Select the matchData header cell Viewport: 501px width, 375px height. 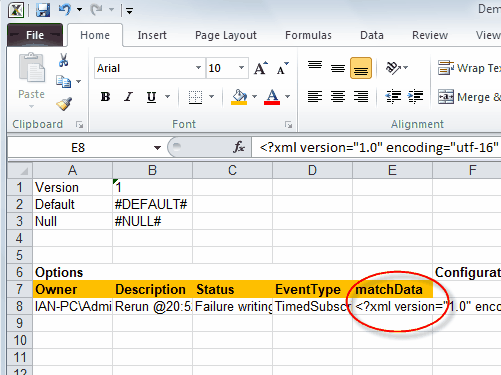click(x=392, y=289)
